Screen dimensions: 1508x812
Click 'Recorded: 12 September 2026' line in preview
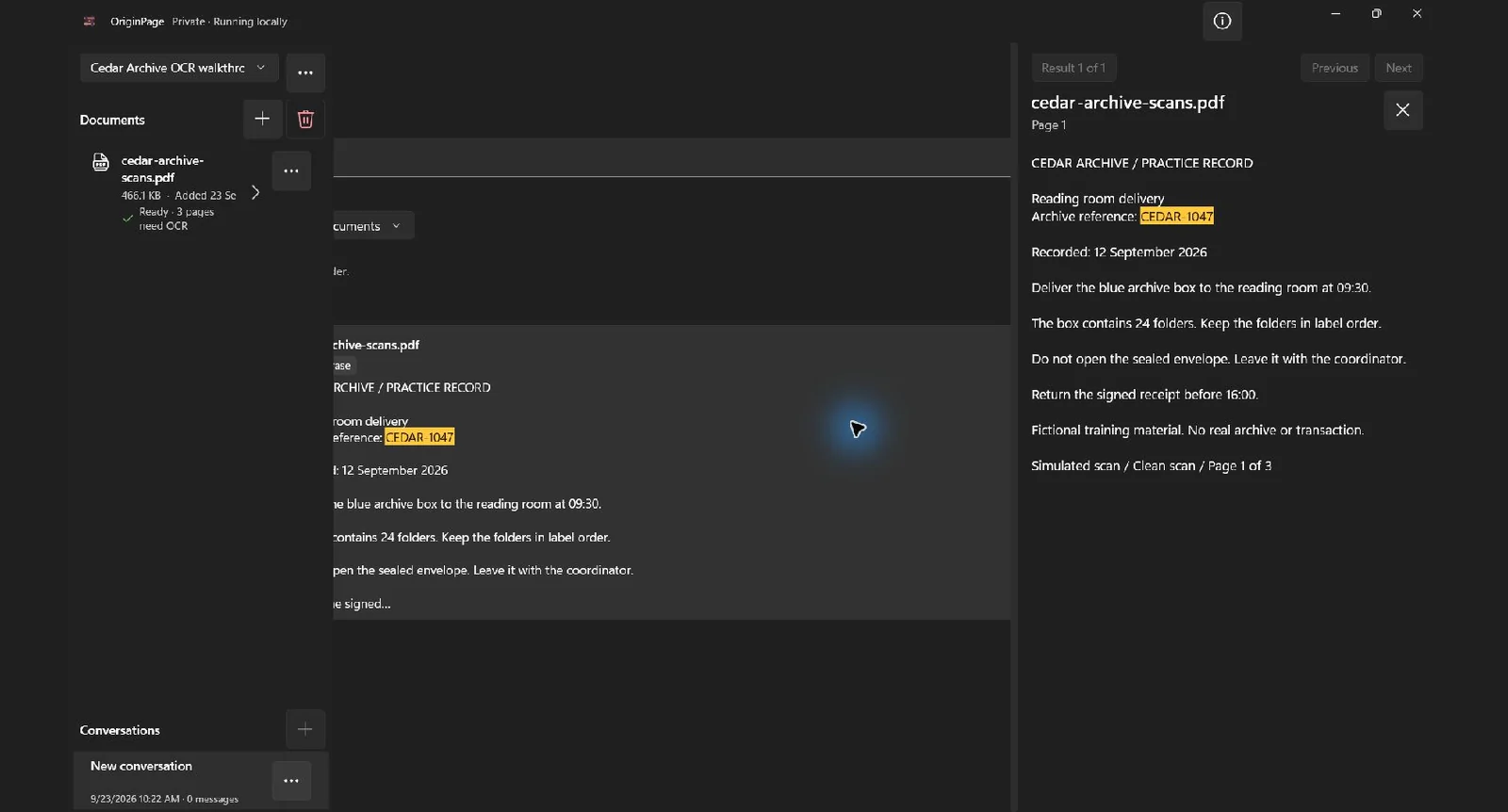coord(1119,252)
